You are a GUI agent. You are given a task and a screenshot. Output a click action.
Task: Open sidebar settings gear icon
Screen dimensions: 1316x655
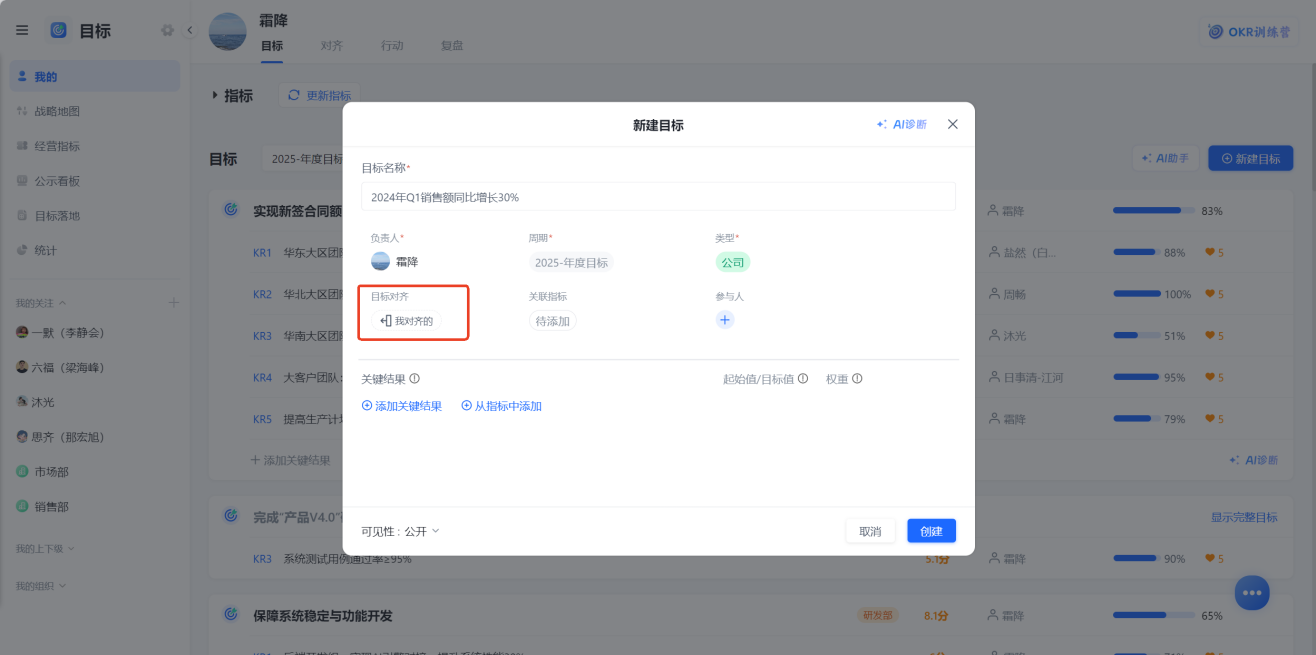[167, 31]
